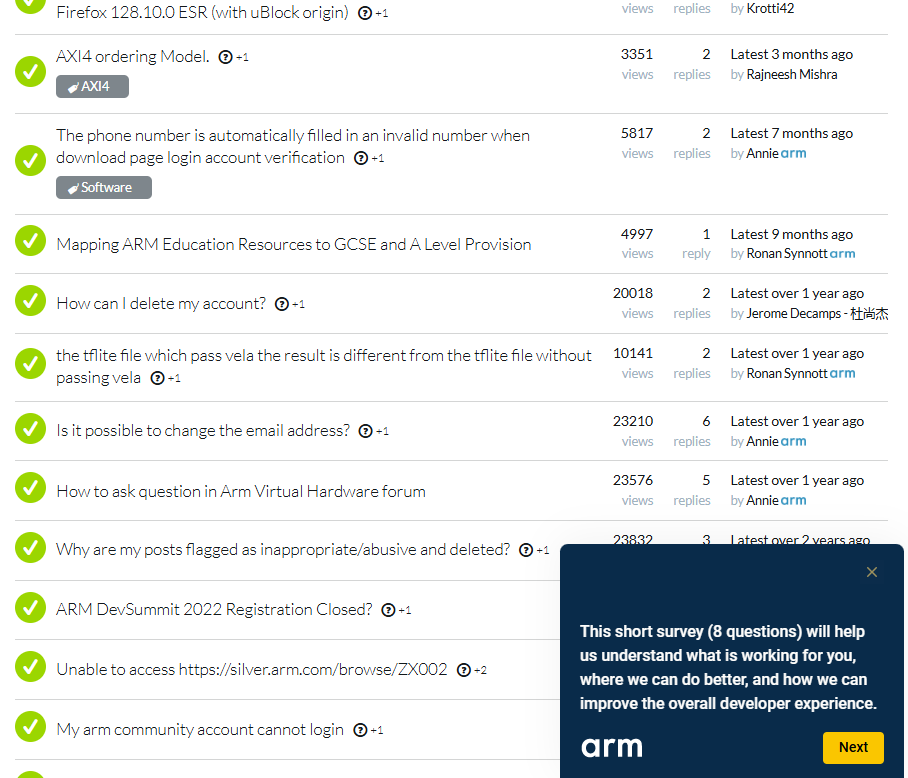
Task: Click the 20018 views count
Action: click(633, 293)
